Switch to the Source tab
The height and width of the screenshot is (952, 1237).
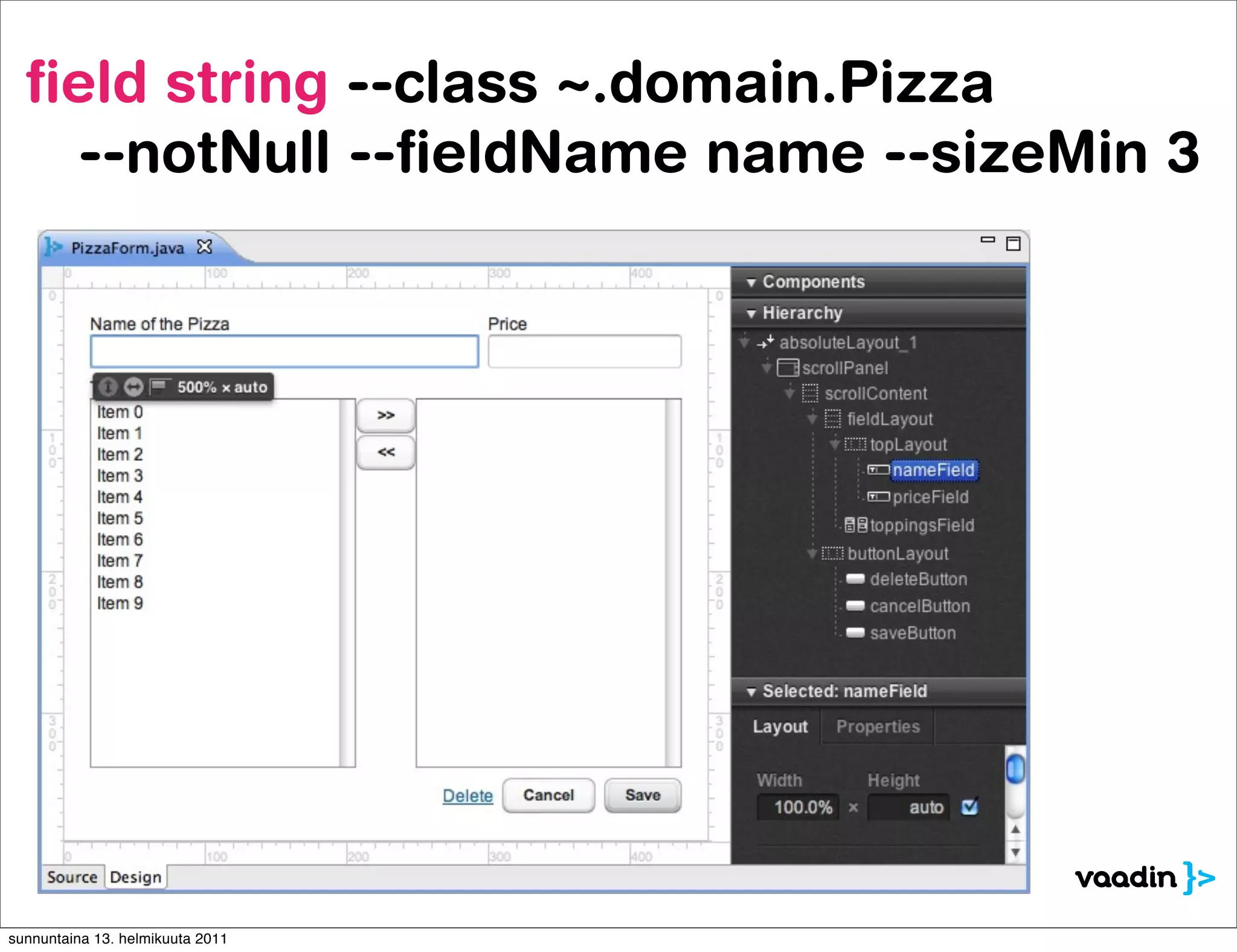(x=72, y=877)
